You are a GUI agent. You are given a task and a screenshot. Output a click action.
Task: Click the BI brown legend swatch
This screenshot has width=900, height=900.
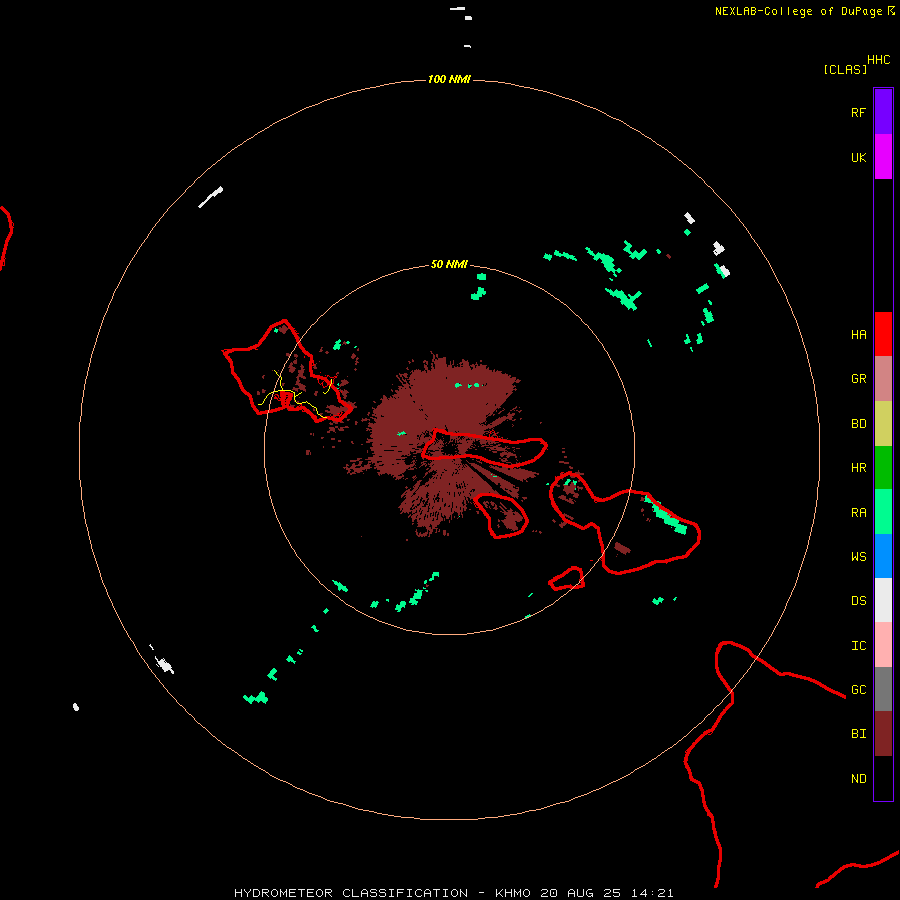pyautogui.click(x=883, y=734)
